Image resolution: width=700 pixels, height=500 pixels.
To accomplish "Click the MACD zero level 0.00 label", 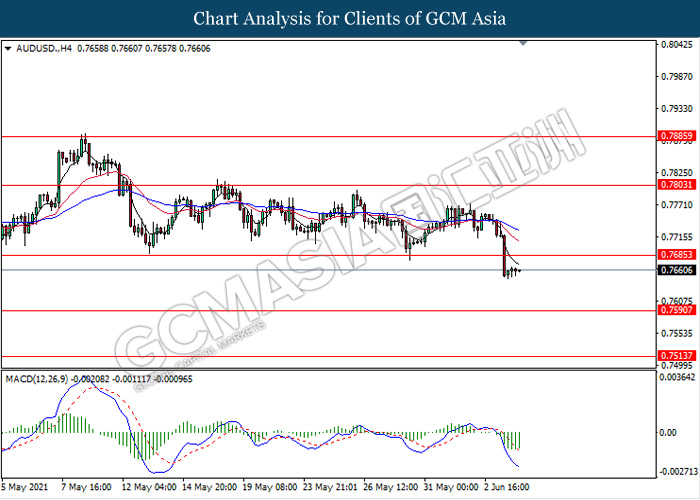I will [668, 433].
